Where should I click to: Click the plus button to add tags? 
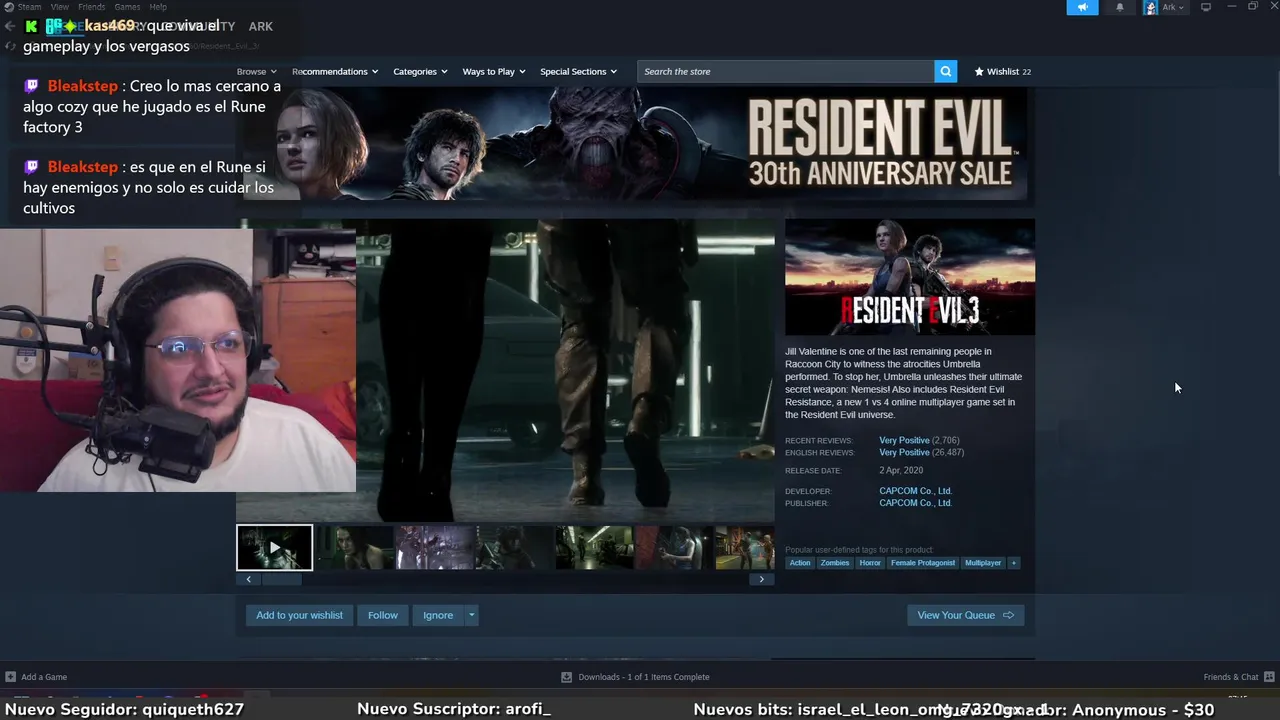point(1013,563)
